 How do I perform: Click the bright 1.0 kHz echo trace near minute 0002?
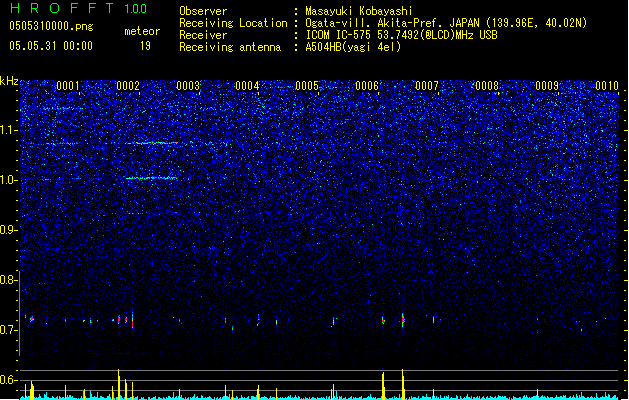pos(151,178)
